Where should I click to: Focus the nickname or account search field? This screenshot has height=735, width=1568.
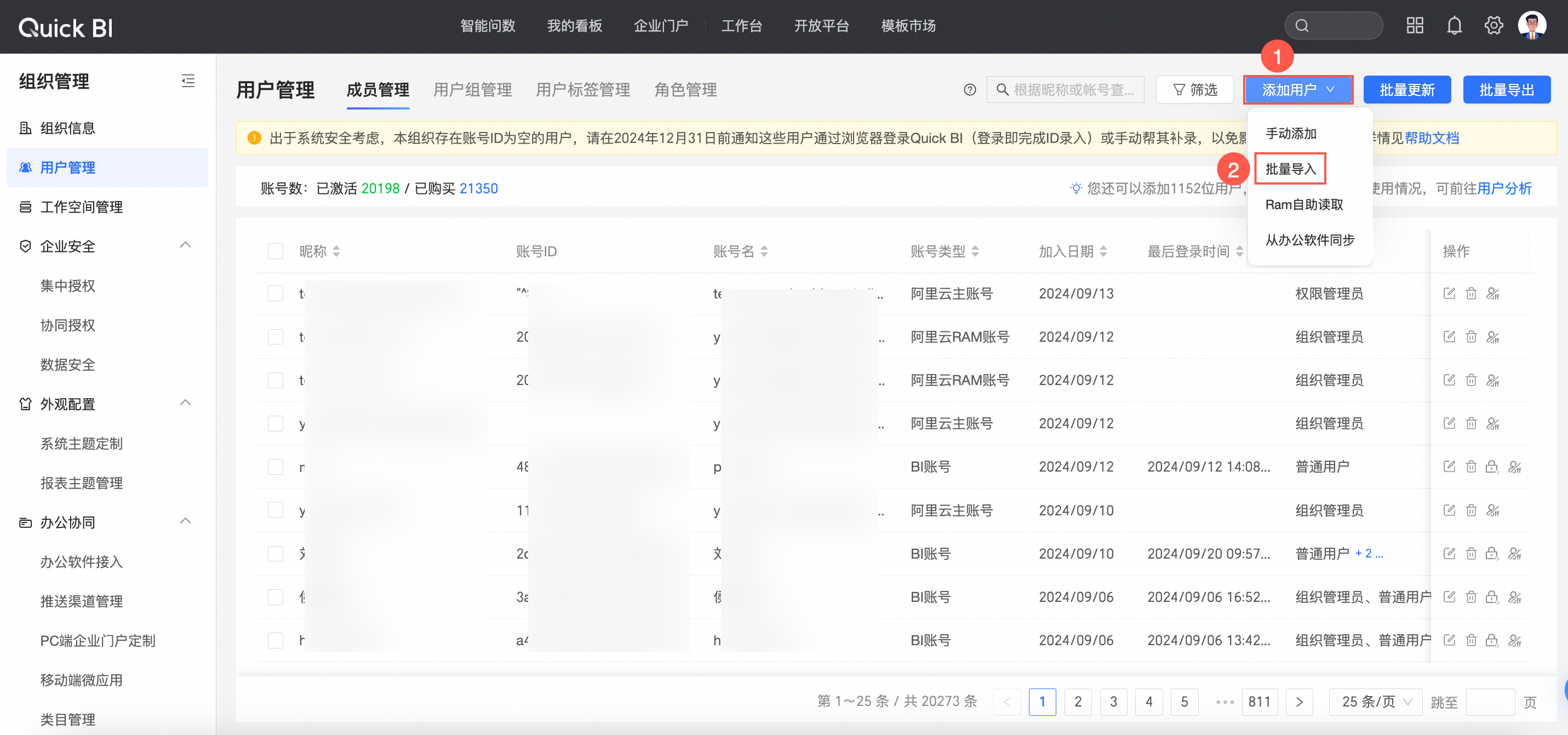tap(1065, 90)
